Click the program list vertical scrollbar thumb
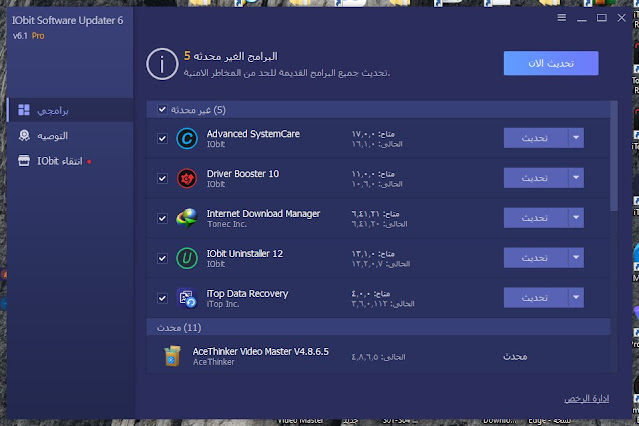The image size is (639, 426). point(614,157)
